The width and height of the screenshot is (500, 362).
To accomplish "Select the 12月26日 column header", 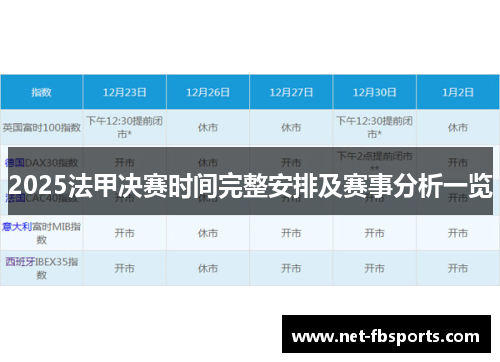I will [x=208, y=92].
